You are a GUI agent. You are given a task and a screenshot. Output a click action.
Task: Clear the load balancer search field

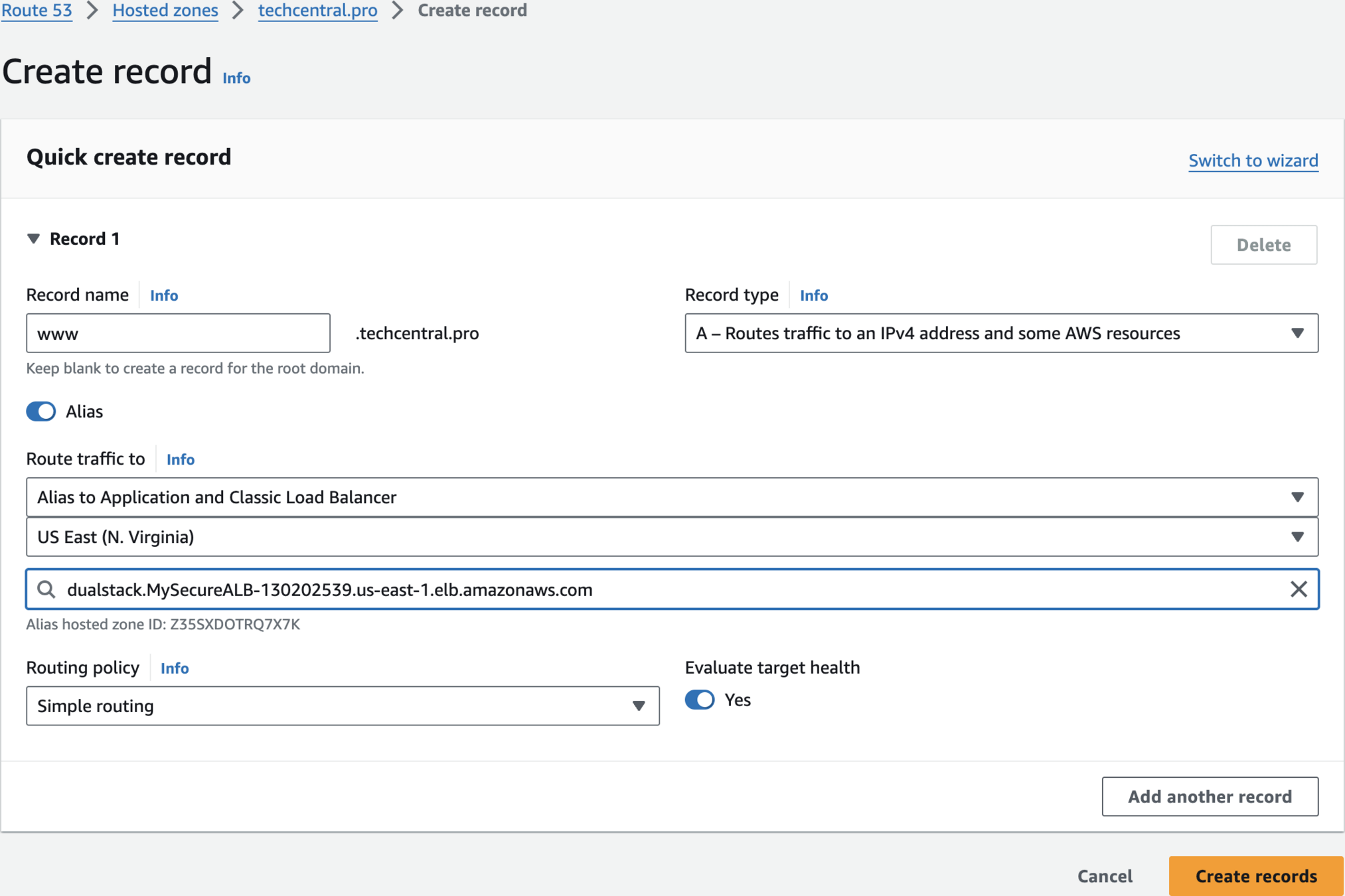click(x=1298, y=589)
